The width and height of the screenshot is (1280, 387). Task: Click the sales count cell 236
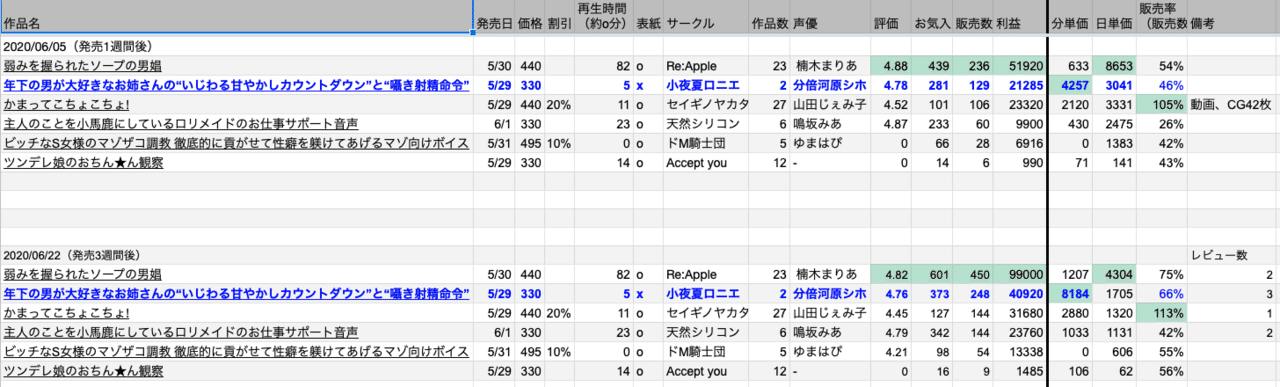(972, 65)
